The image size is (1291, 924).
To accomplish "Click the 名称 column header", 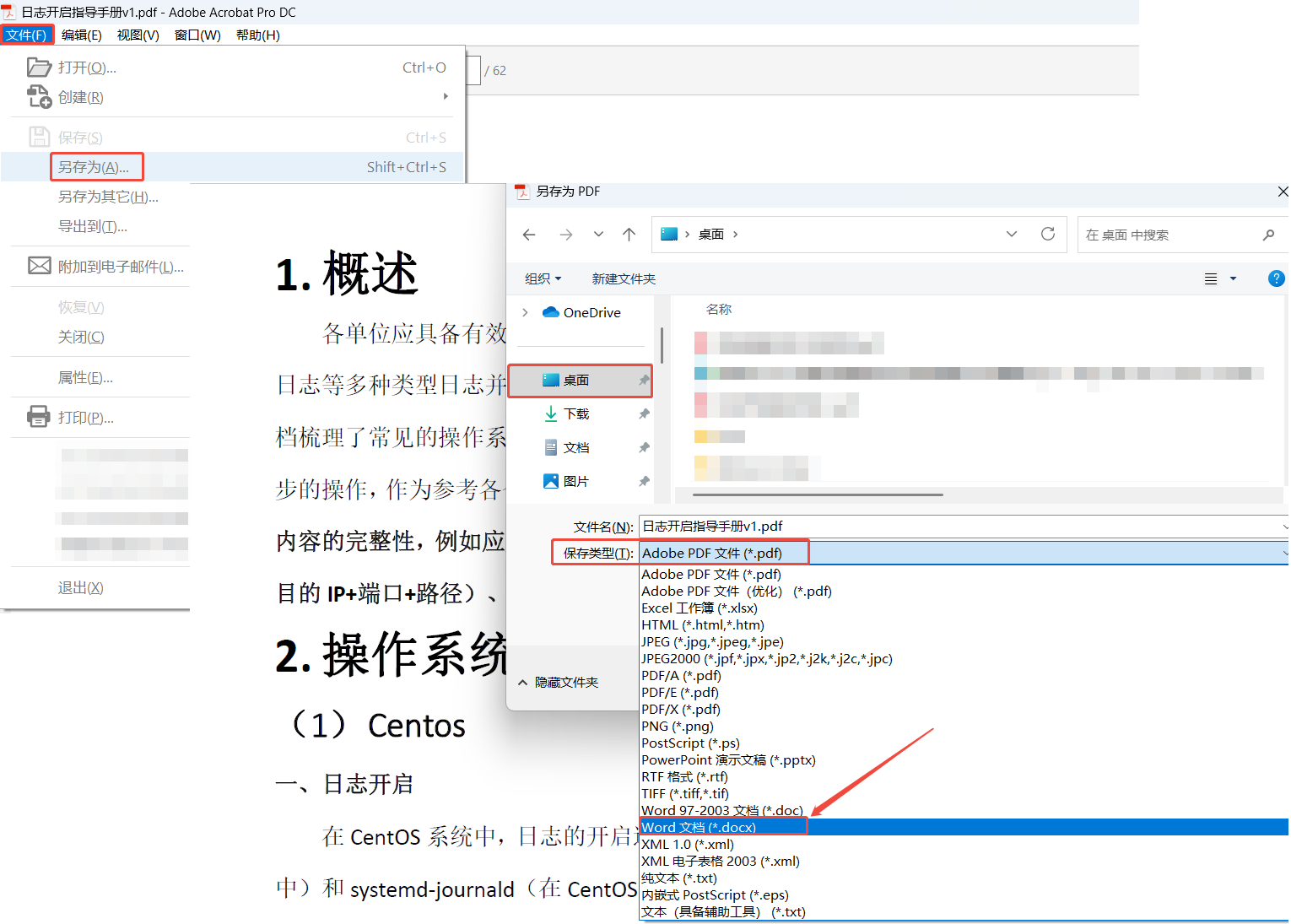I will coord(719,310).
